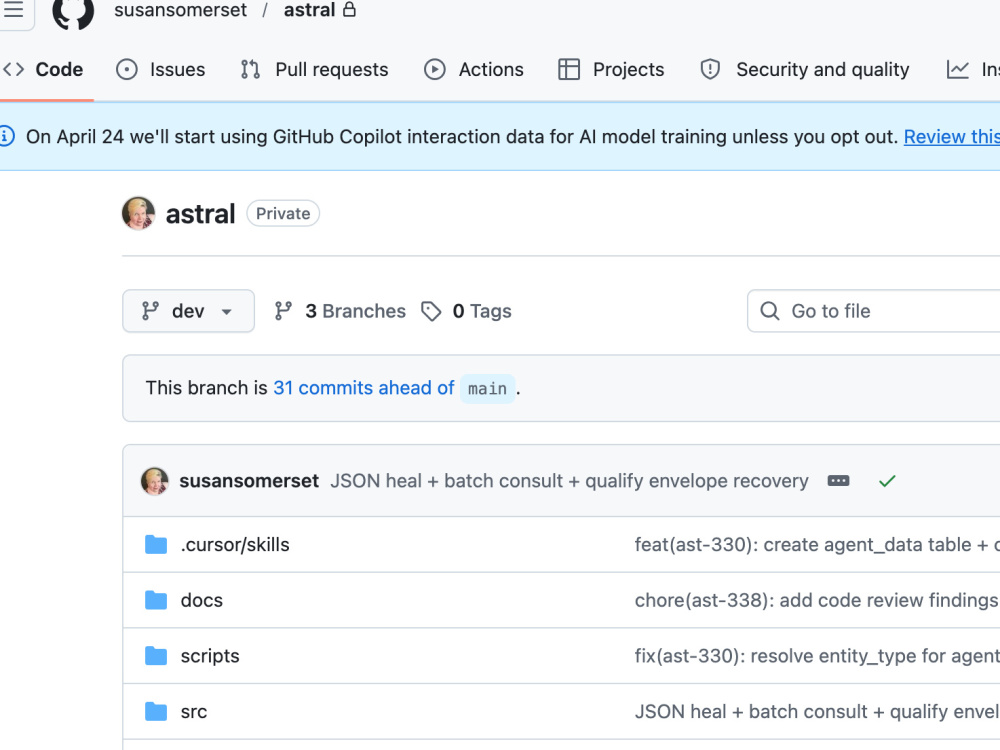View 3 Branches list

340,311
